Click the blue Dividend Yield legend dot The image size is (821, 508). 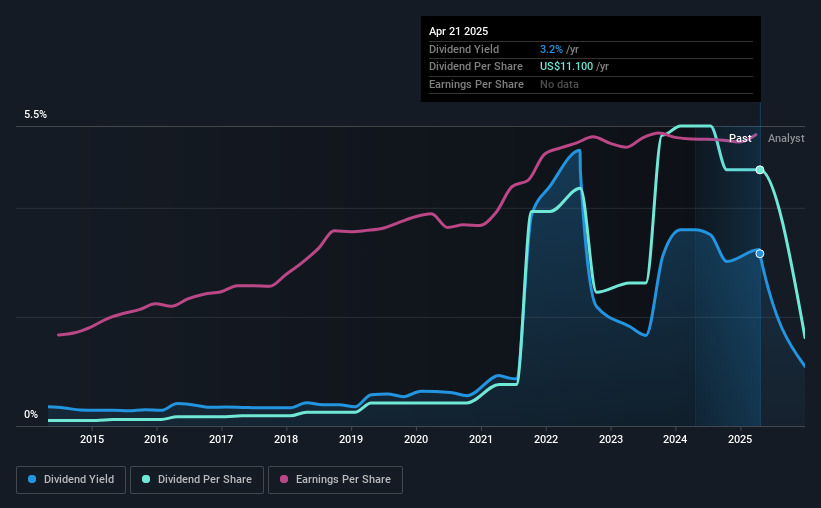click(x=32, y=479)
